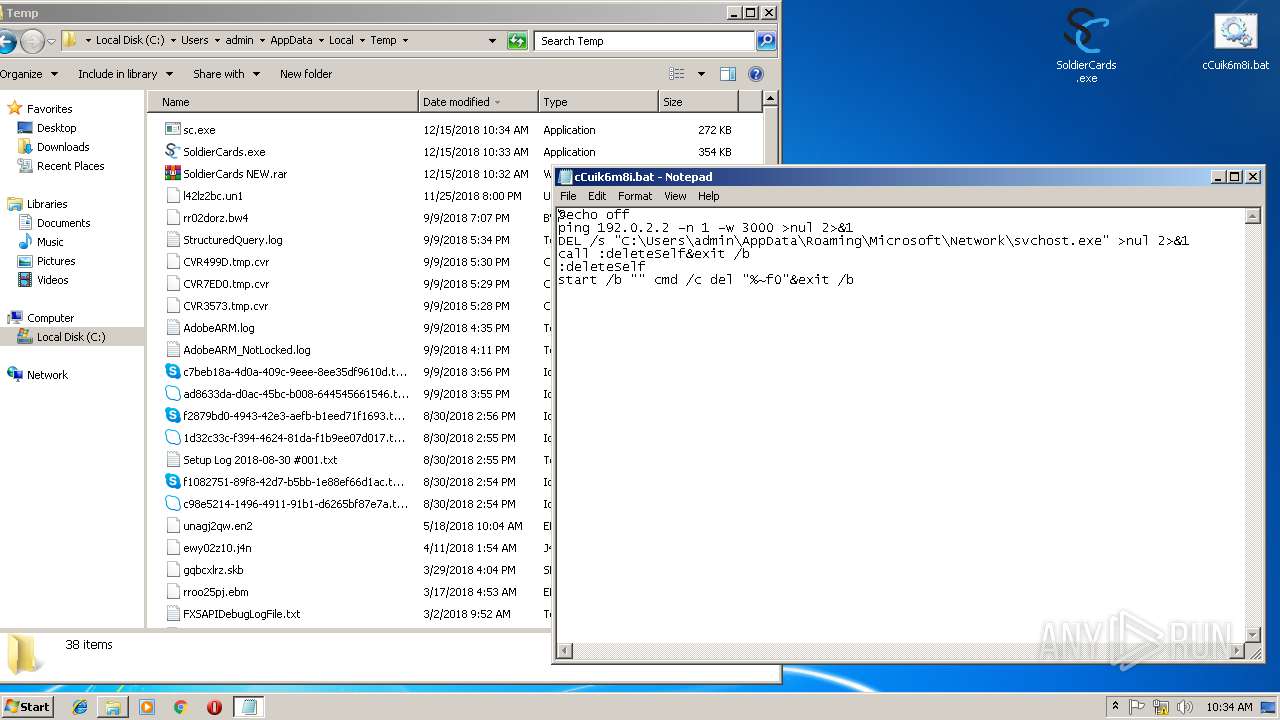Show hidden tray icons arrow
The height and width of the screenshot is (720, 1280).
click(1115, 707)
